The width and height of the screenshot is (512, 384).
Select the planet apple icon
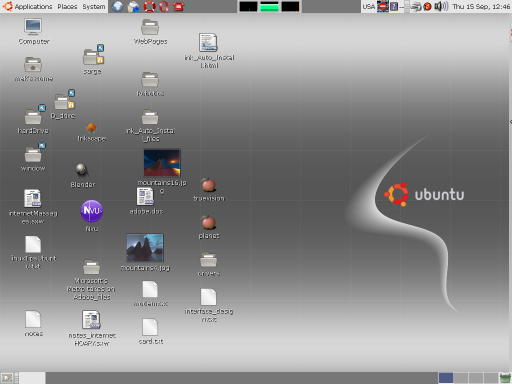click(209, 222)
